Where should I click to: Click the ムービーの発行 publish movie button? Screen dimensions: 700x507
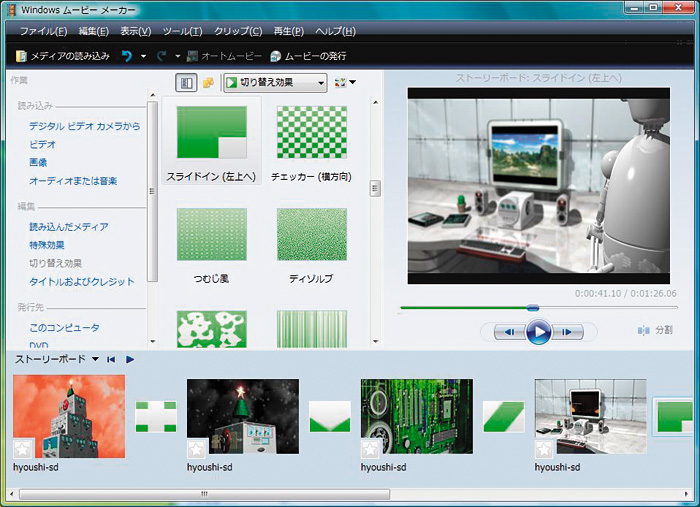(x=308, y=56)
